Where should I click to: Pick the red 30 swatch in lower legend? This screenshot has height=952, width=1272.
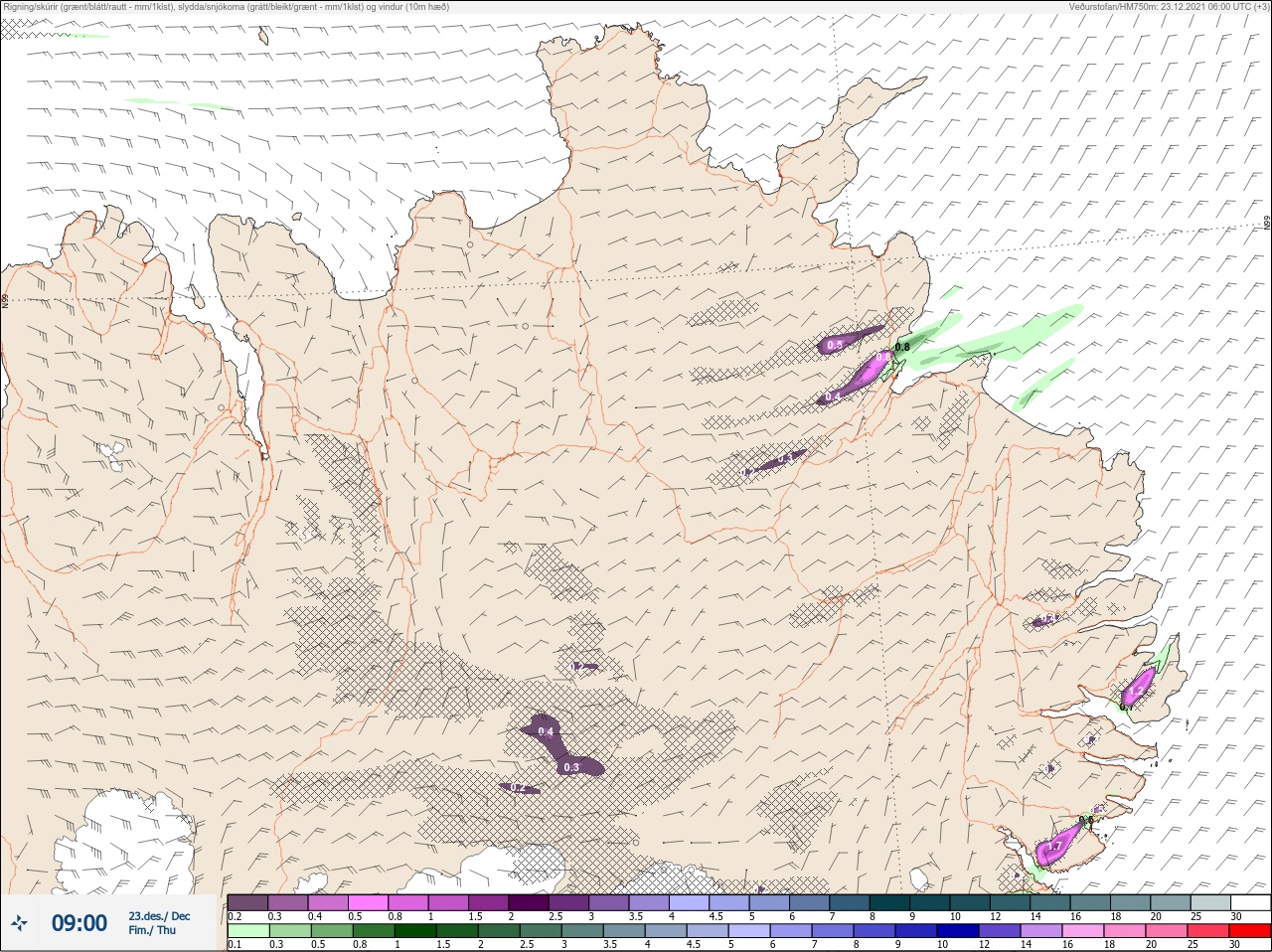tap(1250, 931)
